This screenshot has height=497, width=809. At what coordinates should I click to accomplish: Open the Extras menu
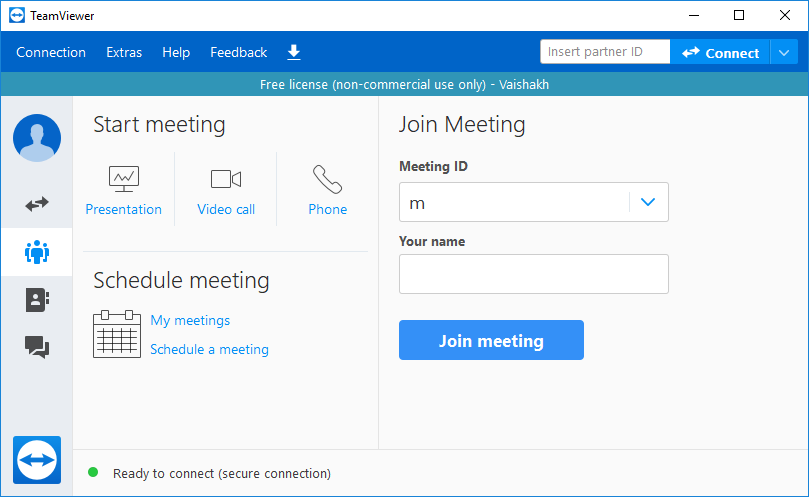124,52
